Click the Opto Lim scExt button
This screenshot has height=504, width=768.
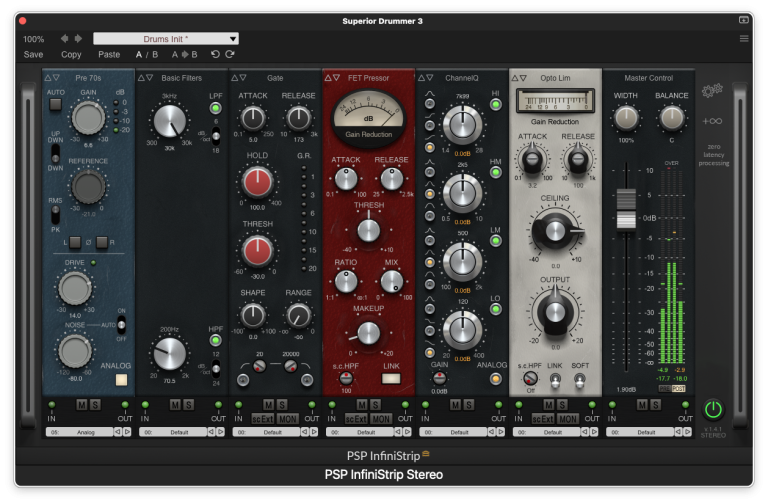(543, 419)
